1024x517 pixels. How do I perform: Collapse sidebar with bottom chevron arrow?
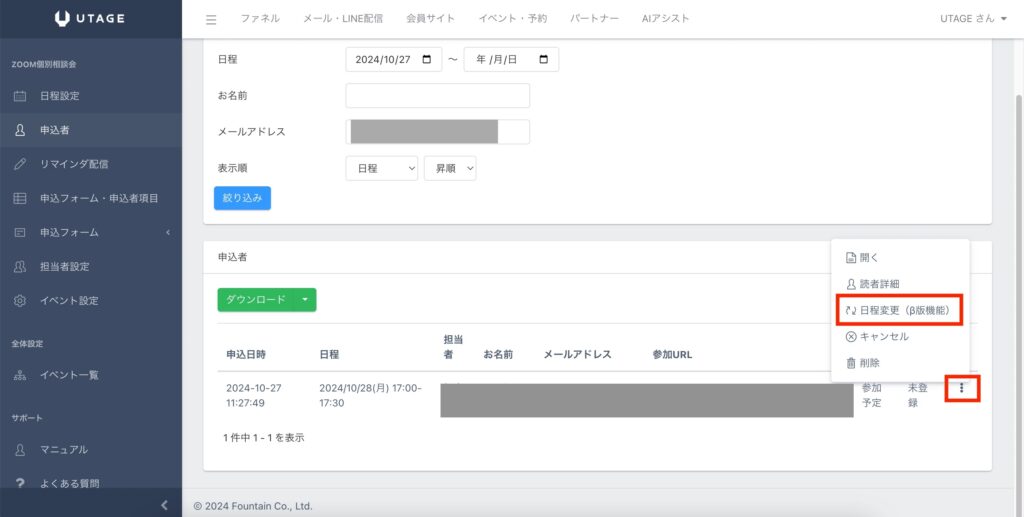pos(164,505)
